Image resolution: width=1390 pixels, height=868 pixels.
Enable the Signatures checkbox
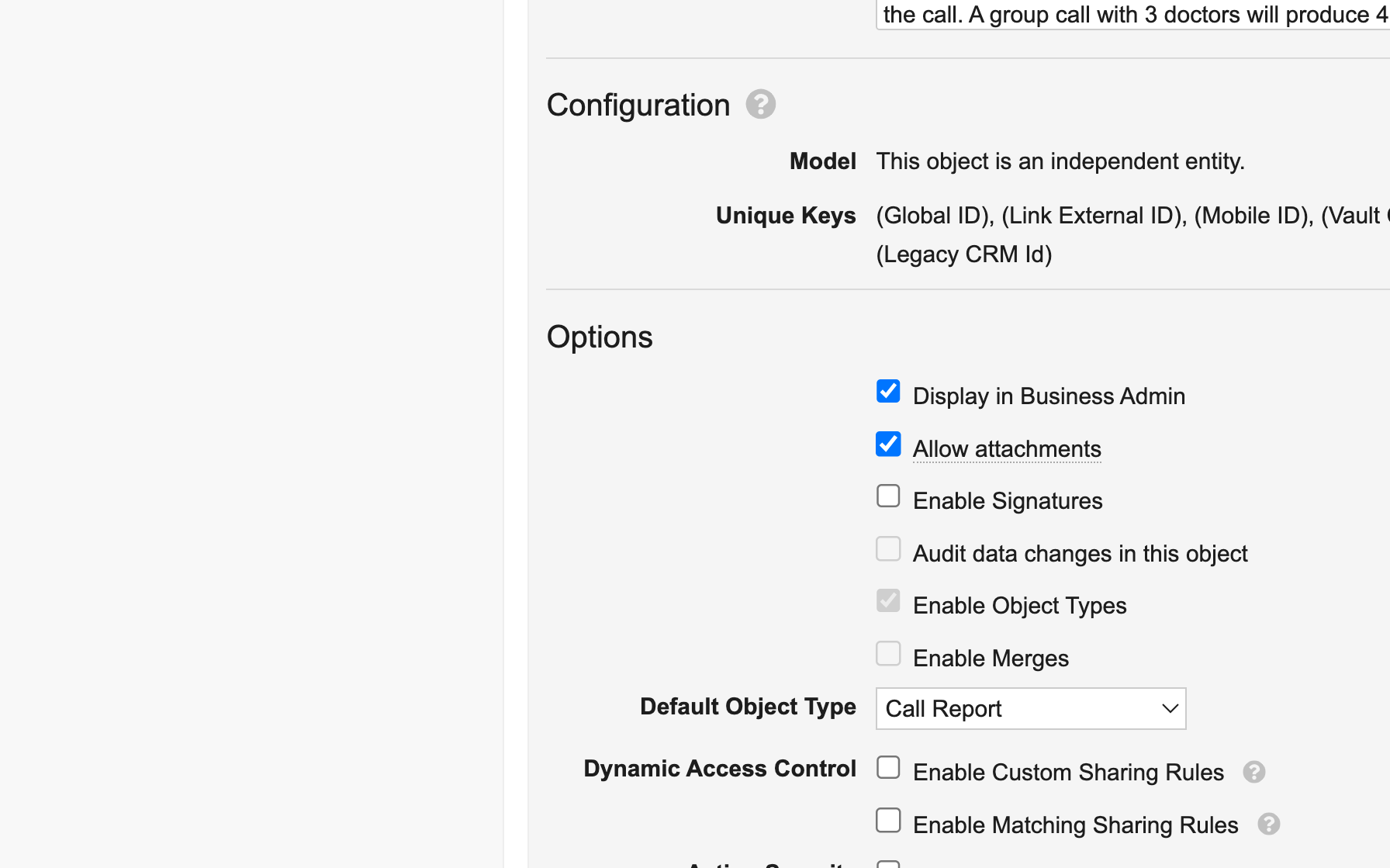(x=888, y=496)
